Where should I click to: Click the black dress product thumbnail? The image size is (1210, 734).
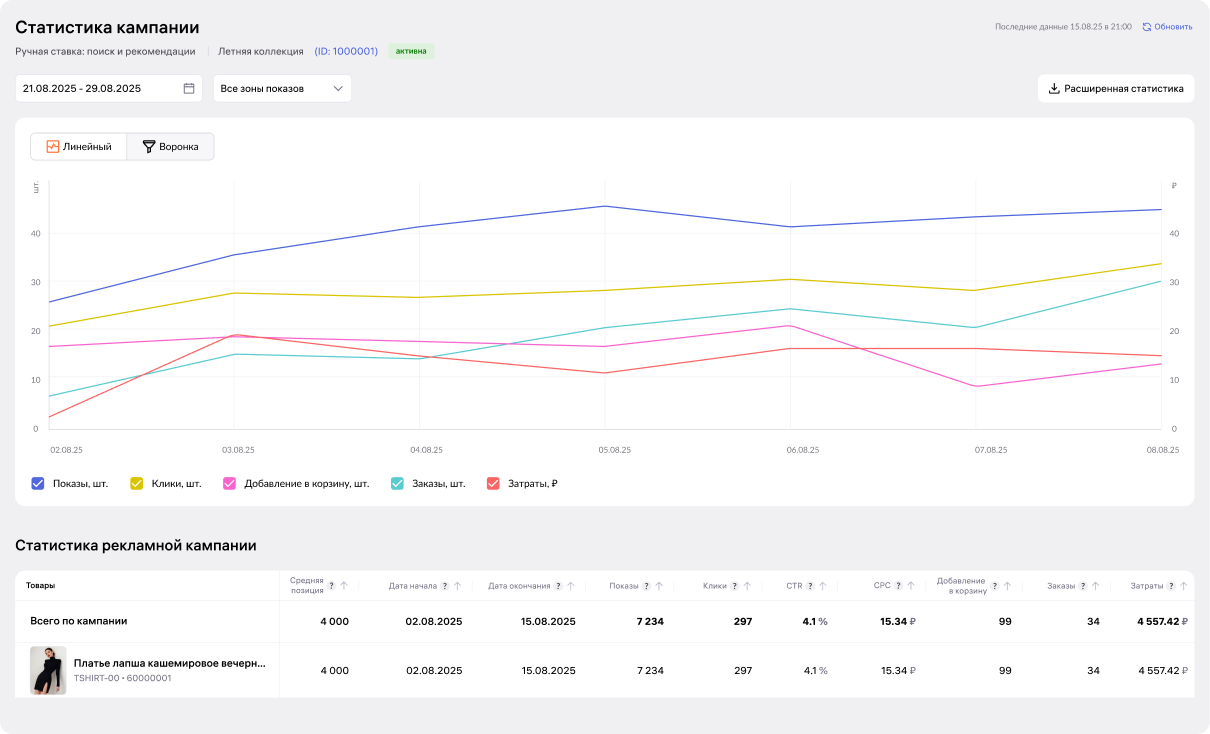[48, 670]
